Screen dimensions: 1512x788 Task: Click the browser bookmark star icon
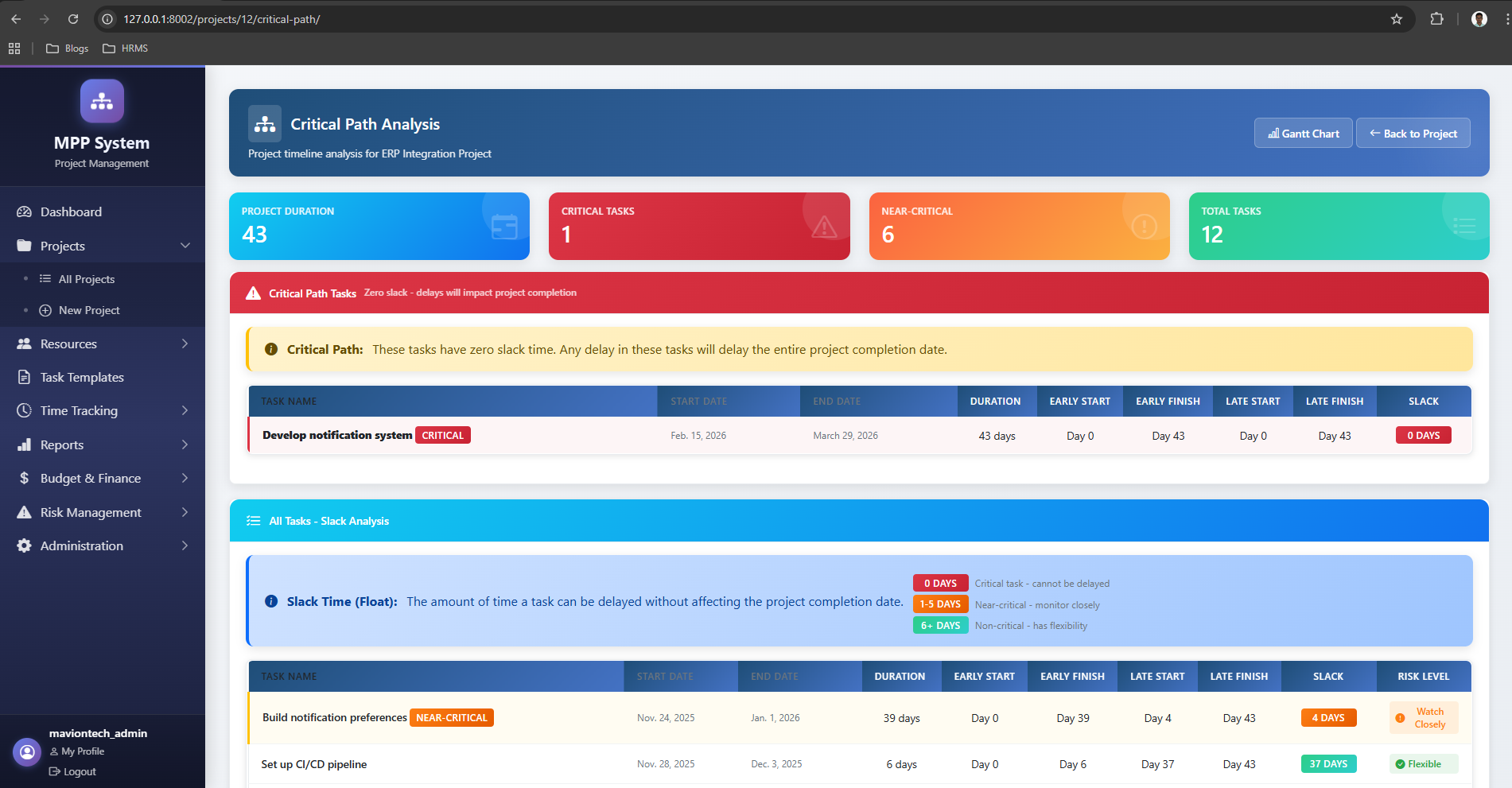click(1396, 19)
